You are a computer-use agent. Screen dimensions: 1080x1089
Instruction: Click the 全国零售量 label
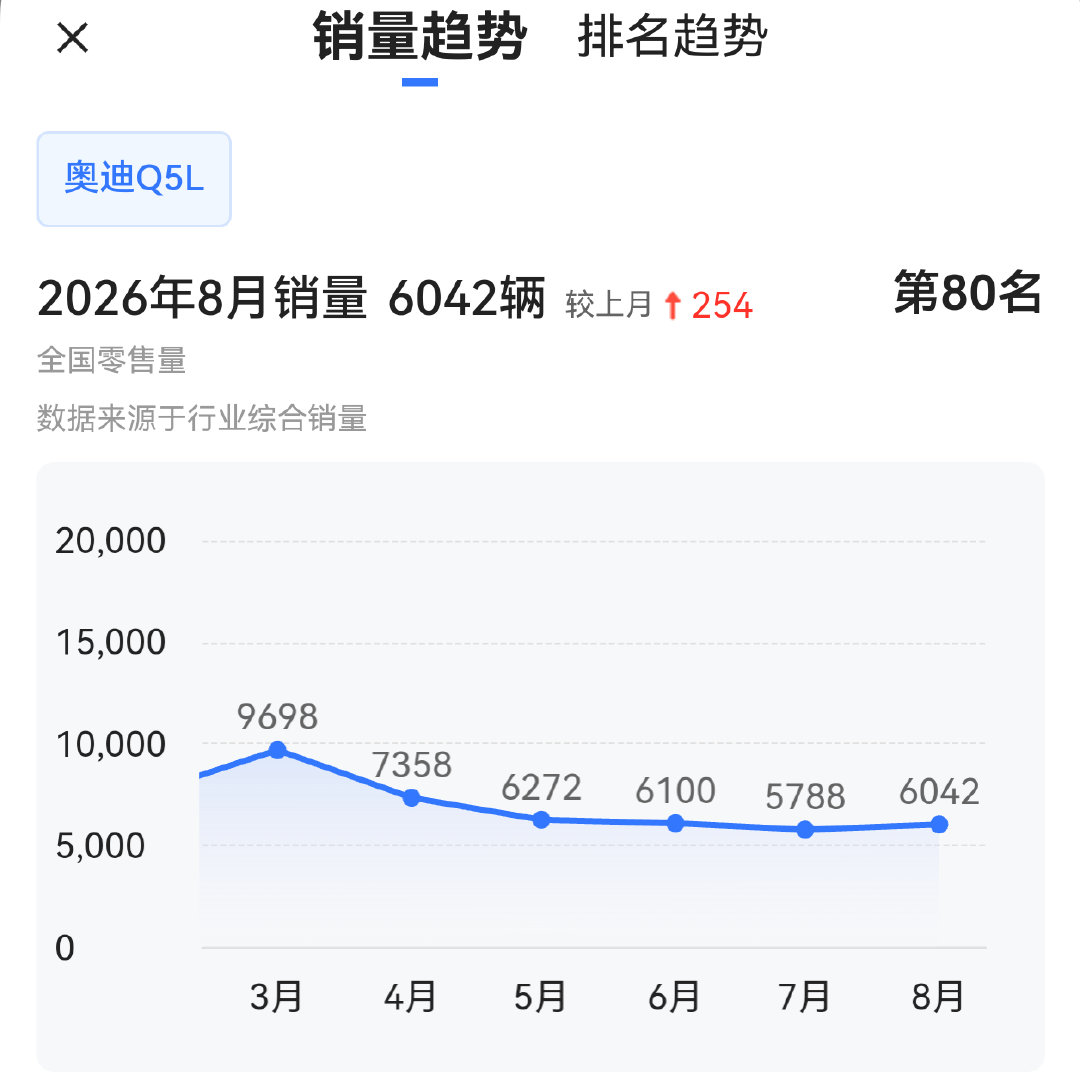click(x=112, y=360)
